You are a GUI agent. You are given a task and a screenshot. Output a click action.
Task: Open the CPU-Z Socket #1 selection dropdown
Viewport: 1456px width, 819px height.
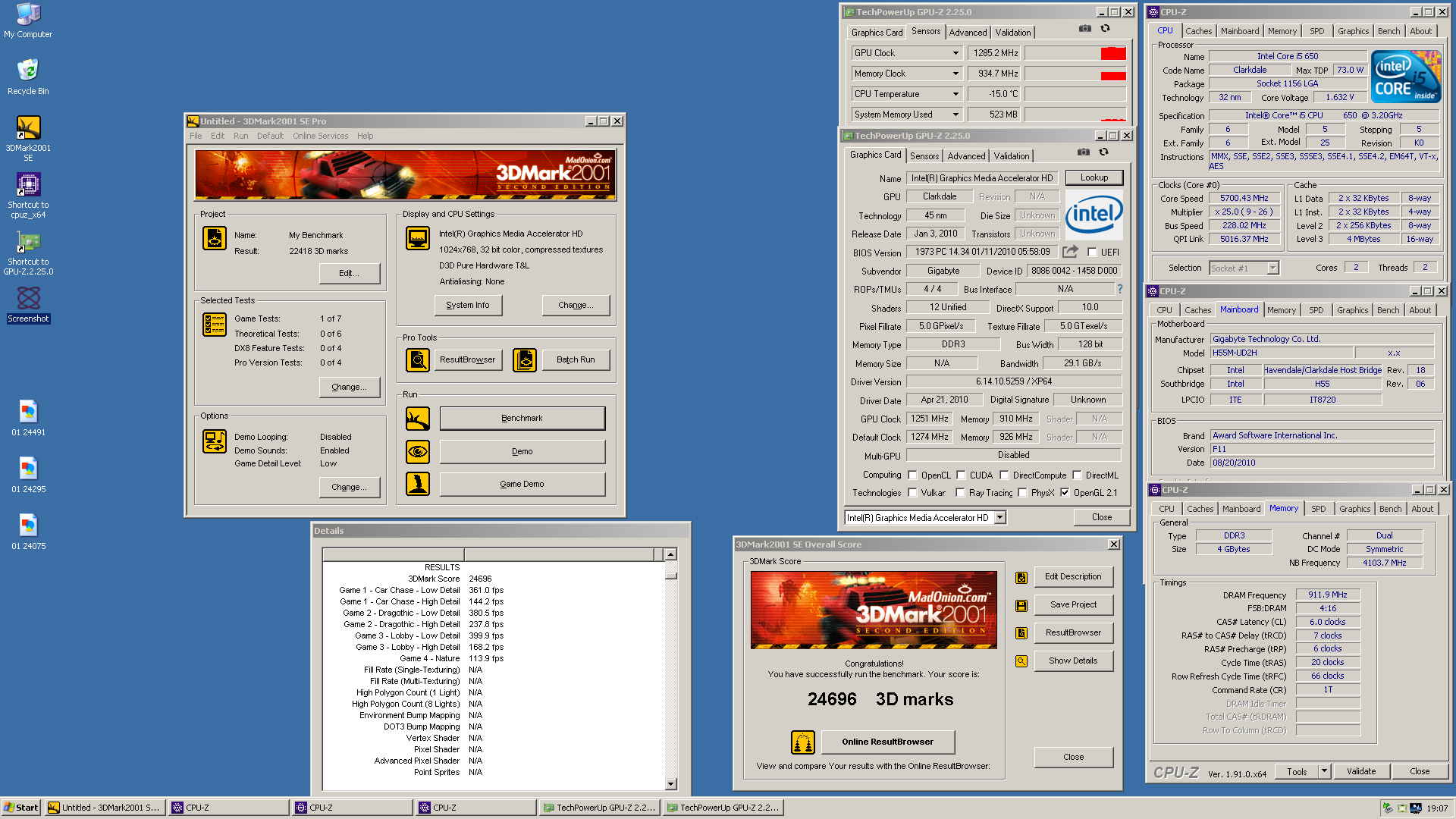pyautogui.click(x=1272, y=268)
